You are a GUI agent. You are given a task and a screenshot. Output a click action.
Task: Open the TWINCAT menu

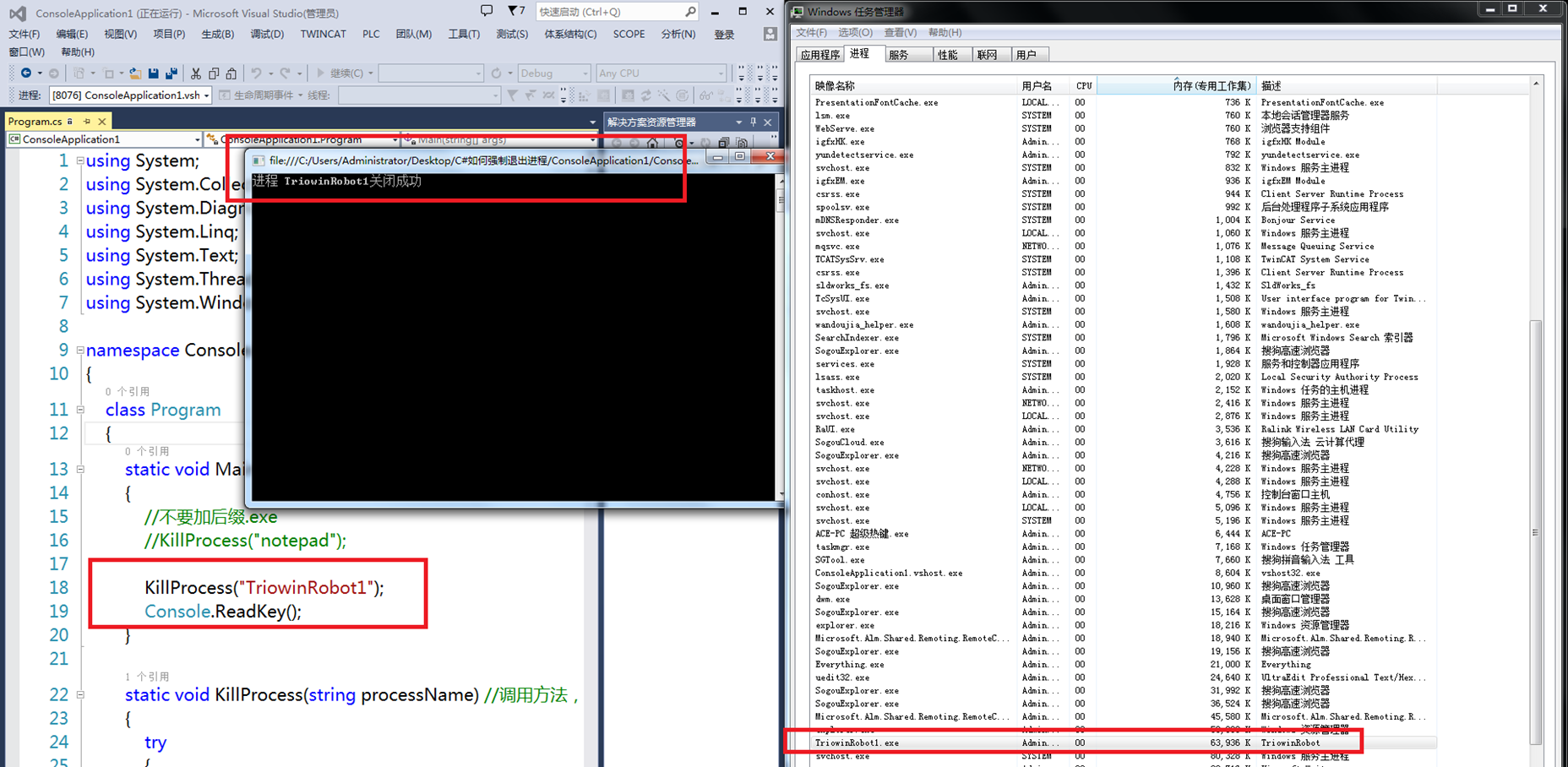click(x=323, y=35)
